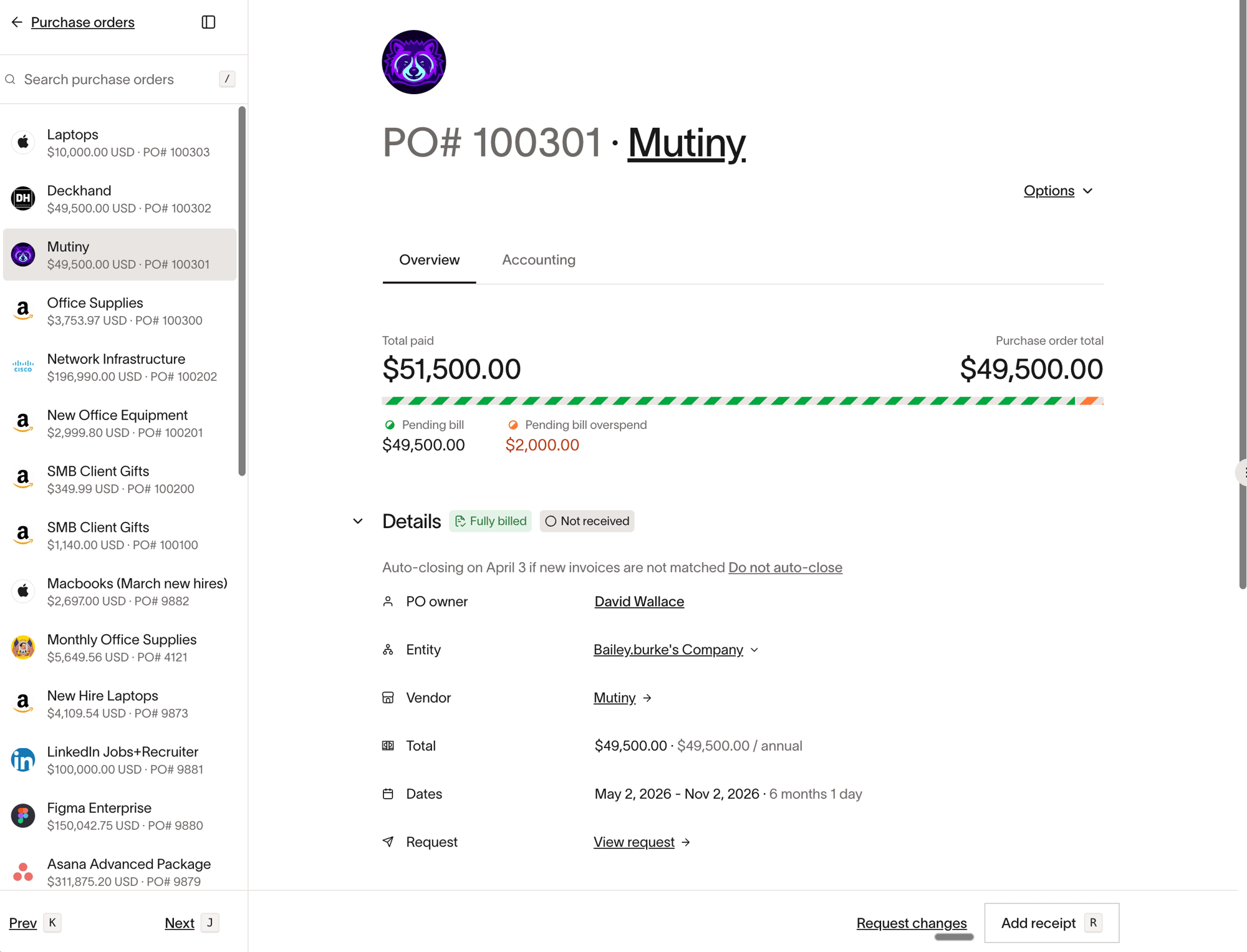1247x952 pixels.
Task: Click the Asana logo icon
Action: (23, 872)
